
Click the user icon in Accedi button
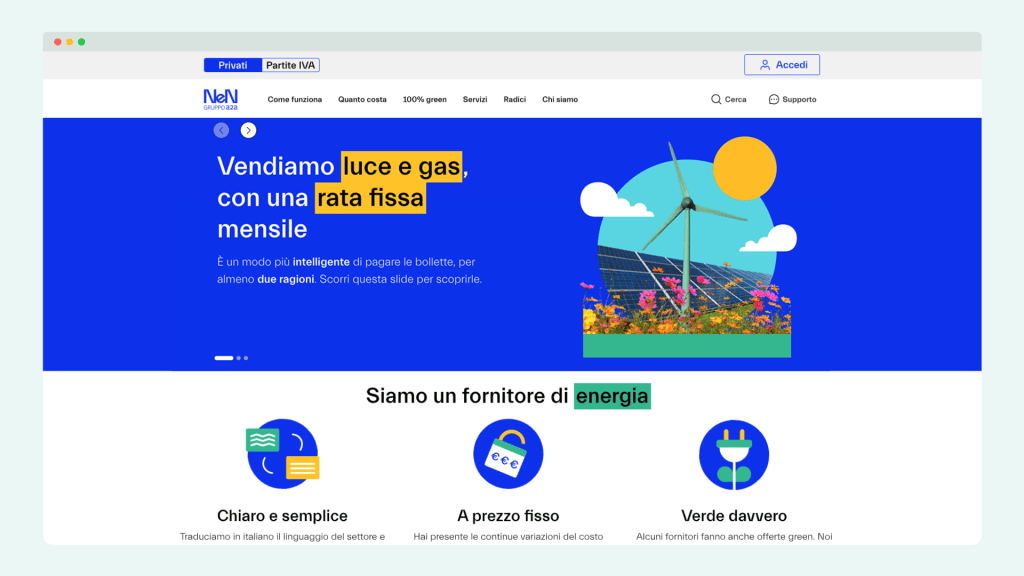pos(765,65)
